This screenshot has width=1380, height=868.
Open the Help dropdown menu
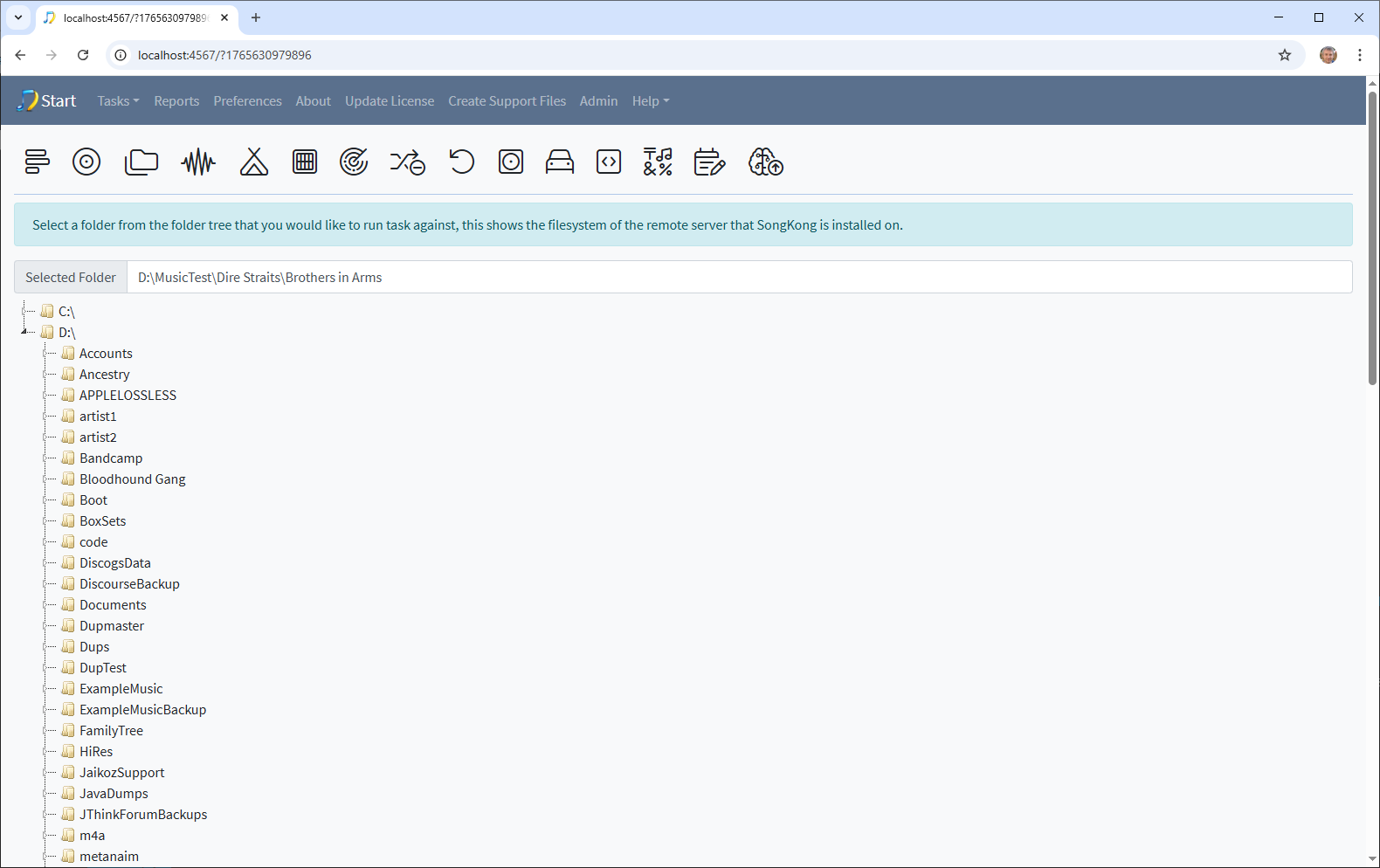pyautogui.click(x=651, y=101)
